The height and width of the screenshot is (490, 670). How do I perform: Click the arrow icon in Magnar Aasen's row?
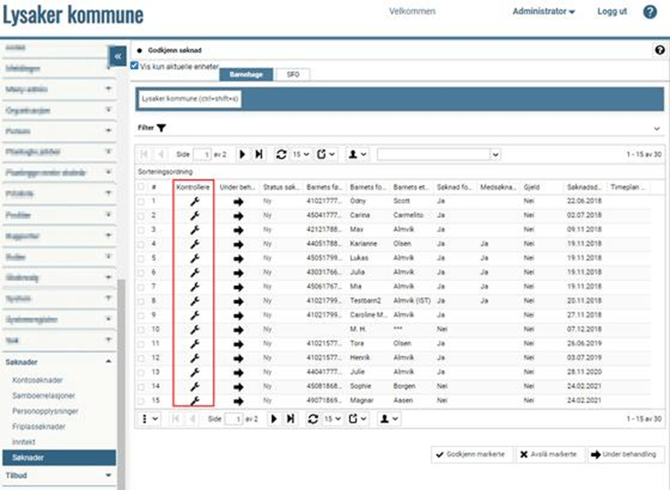tap(238, 400)
